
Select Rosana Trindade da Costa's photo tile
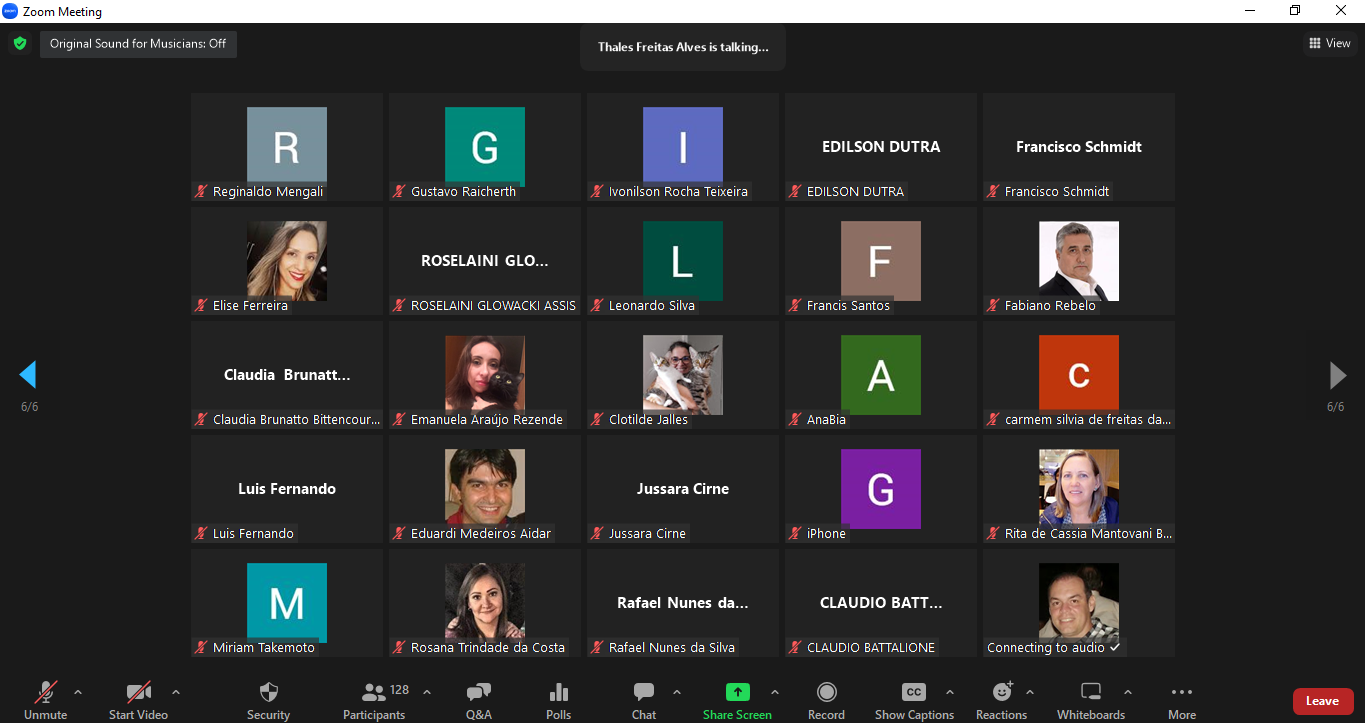pos(485,603)
